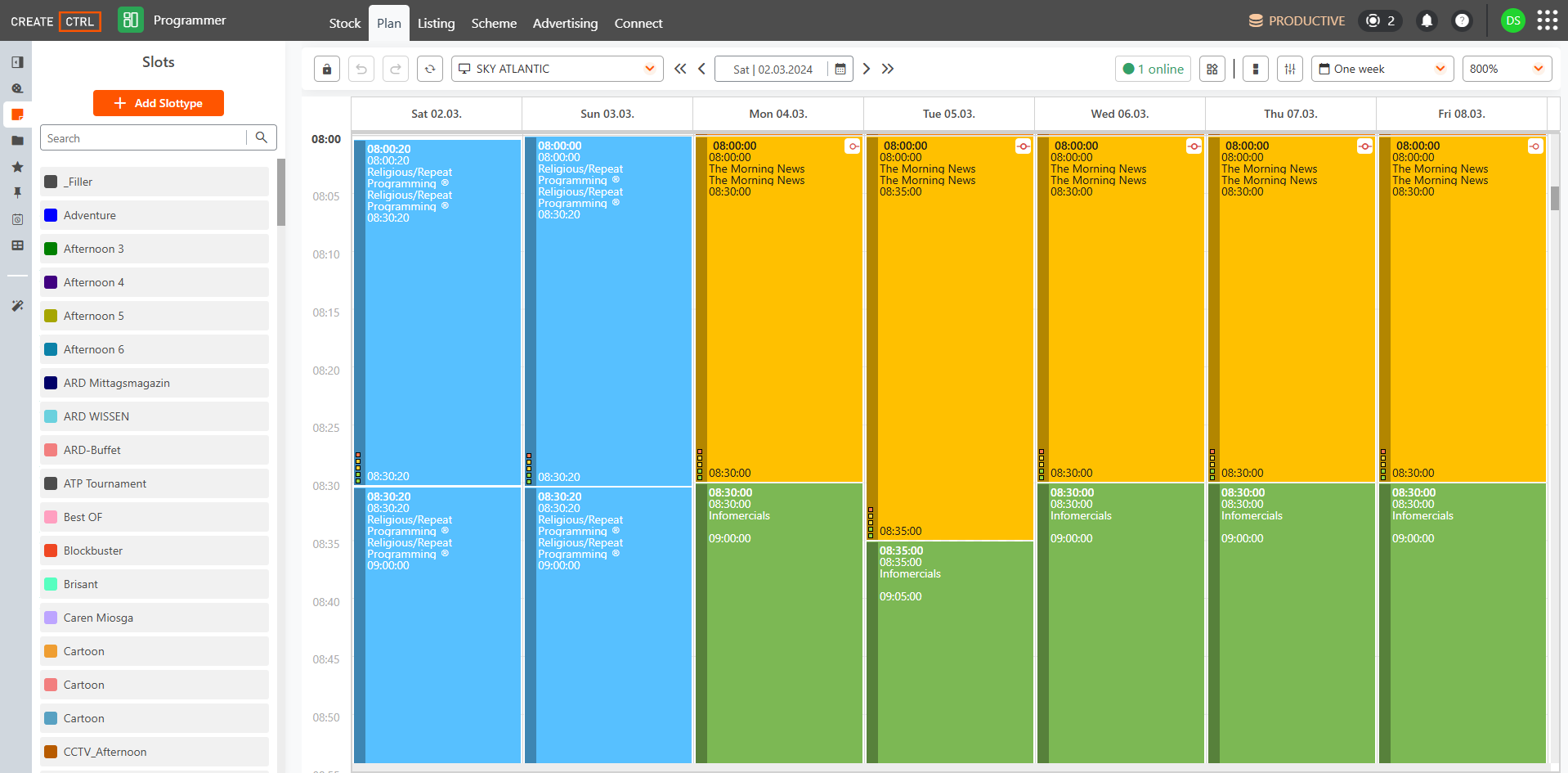This screenshot has height=773, width=1568.
Task: Click the search magnifier icon in Slots
Action: 262,137
